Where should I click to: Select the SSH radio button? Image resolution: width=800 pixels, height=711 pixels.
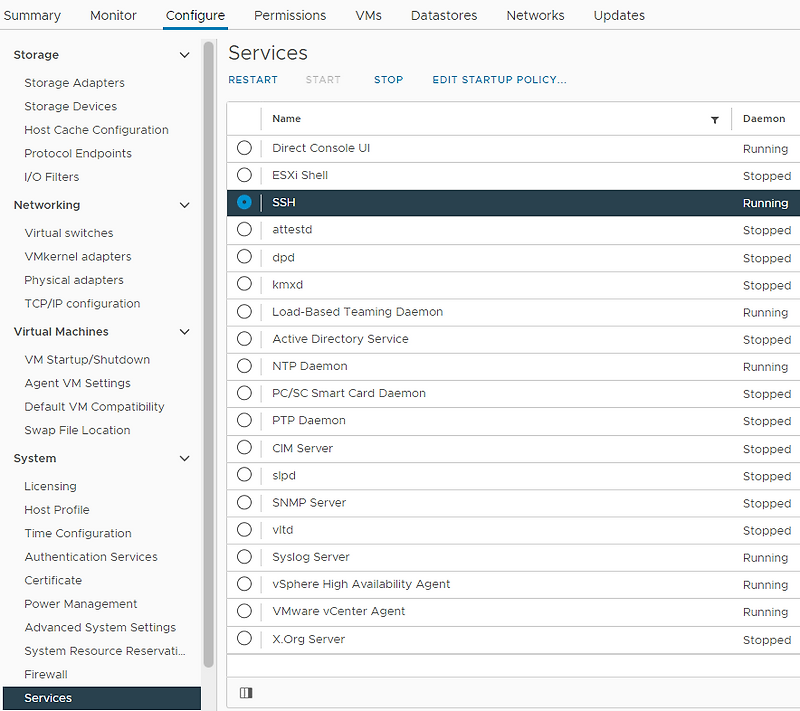(244, 202)
